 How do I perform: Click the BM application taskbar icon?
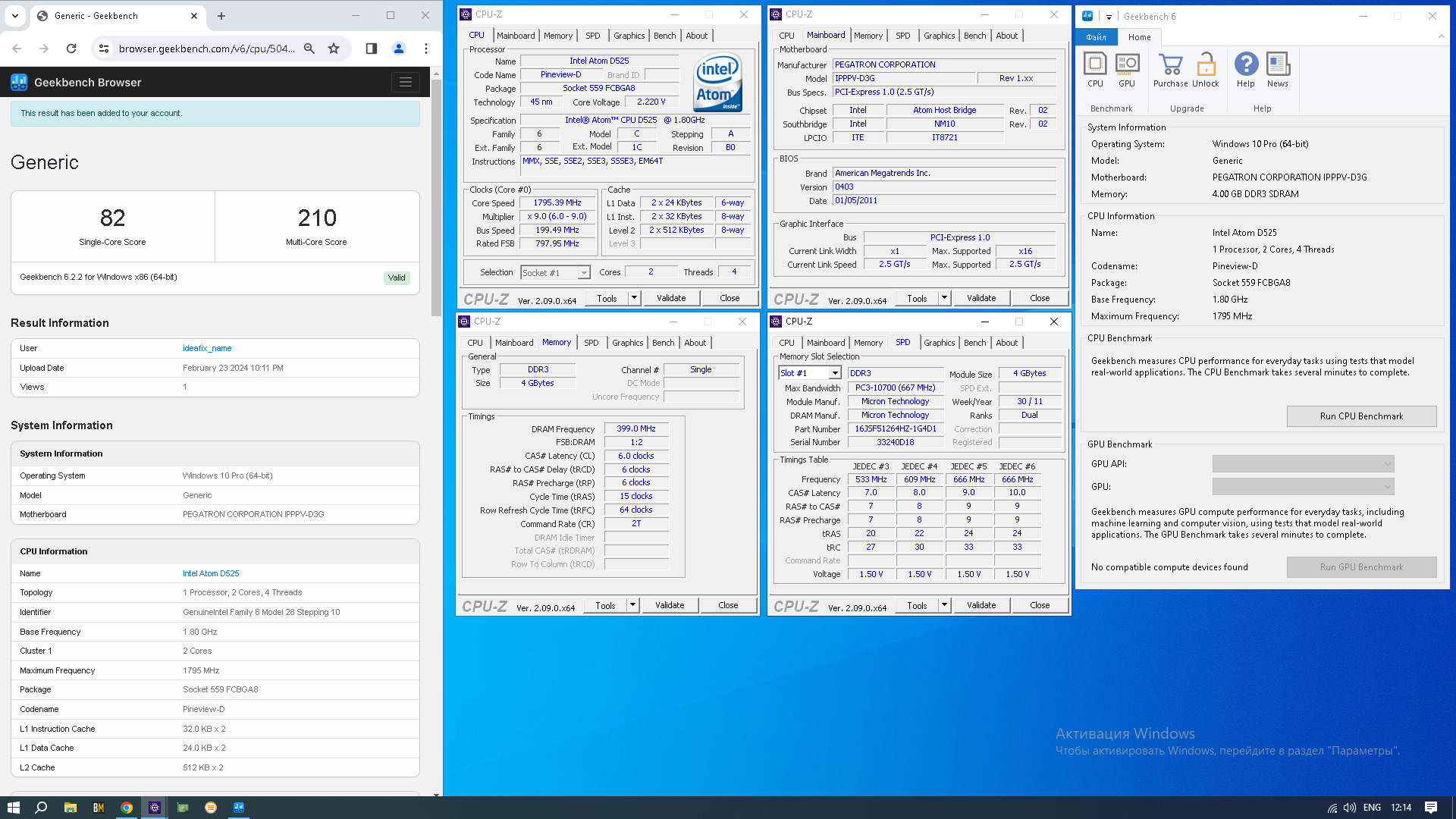click(99, 808)
